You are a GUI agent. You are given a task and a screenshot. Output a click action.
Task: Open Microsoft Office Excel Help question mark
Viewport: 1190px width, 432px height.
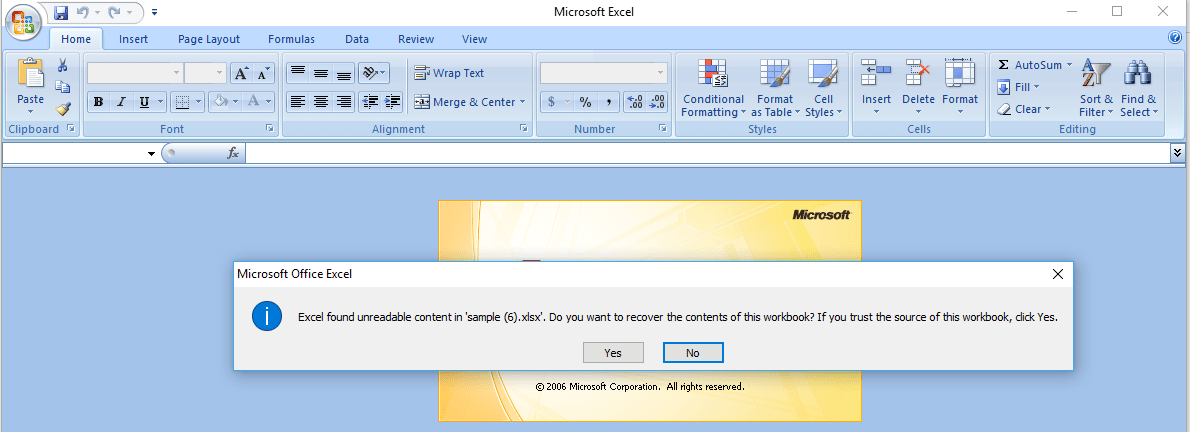[1176, 37]
